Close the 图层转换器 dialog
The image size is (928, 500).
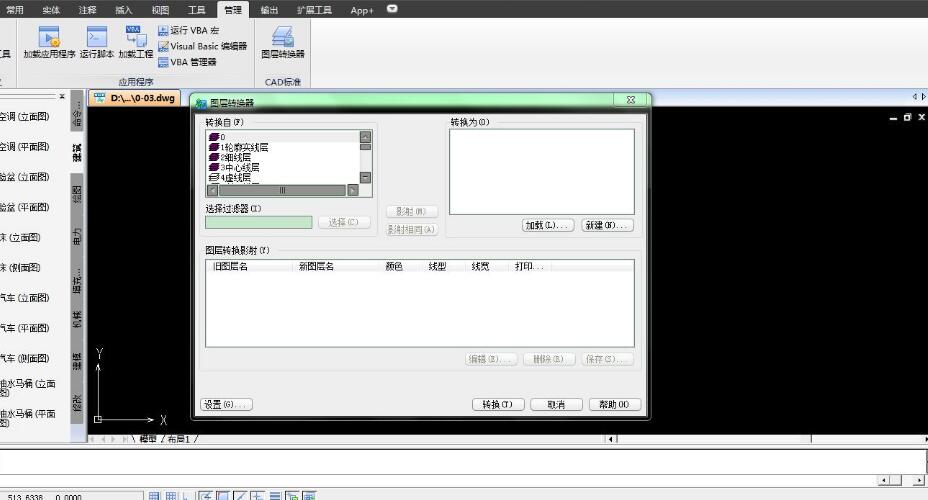tap(630, 100)
